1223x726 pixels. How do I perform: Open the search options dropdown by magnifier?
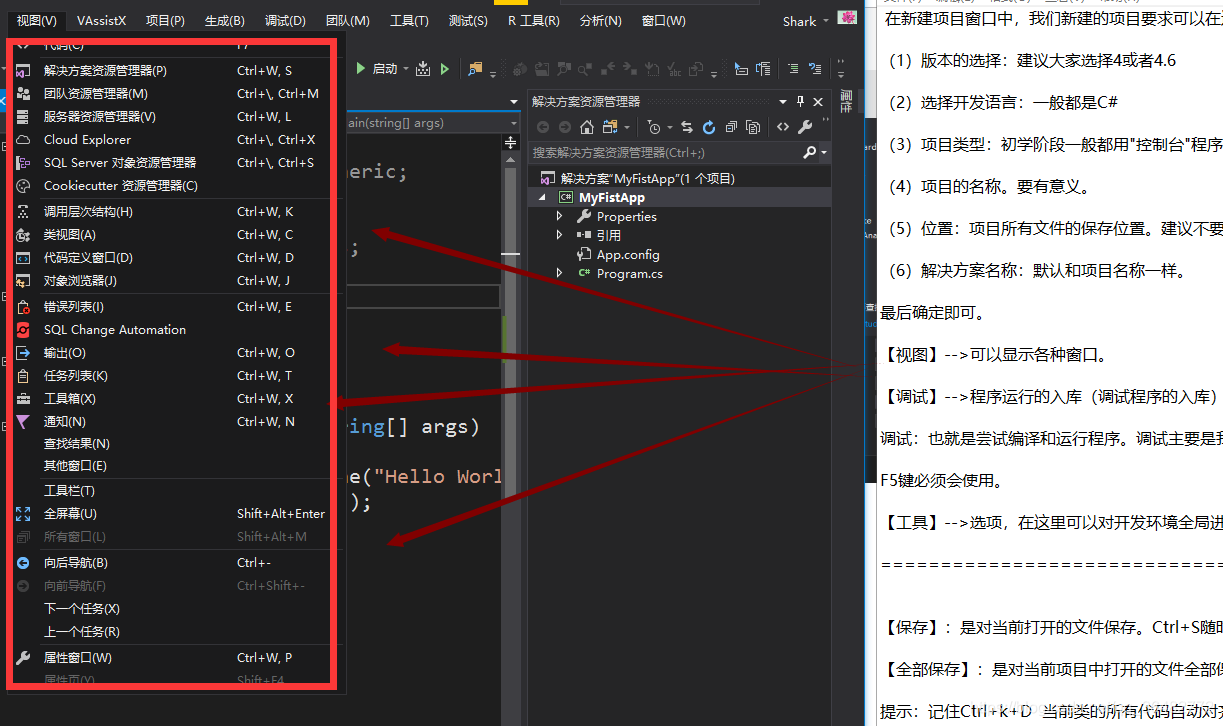pyautogui.click(x=822, y=153)
